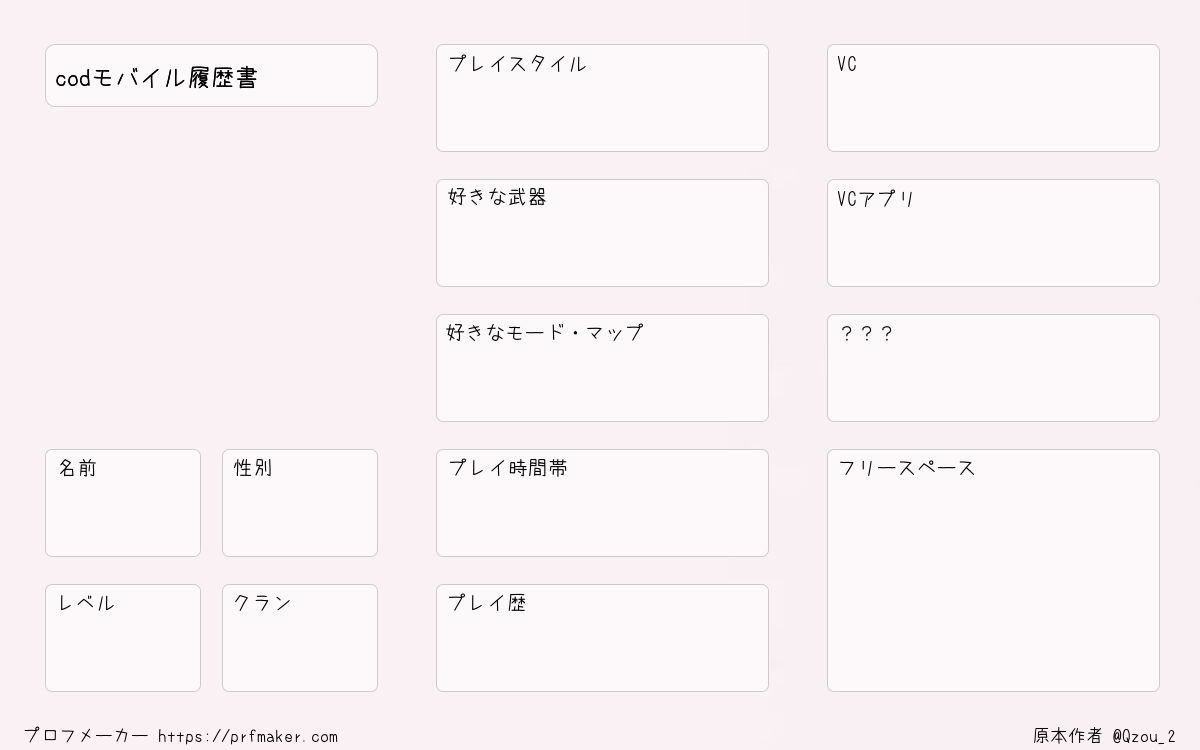Image resolution: width=1200 pixels, height=750 pixels.
Task: Click the 原本作者 credit text
Action: (1067, 736)
